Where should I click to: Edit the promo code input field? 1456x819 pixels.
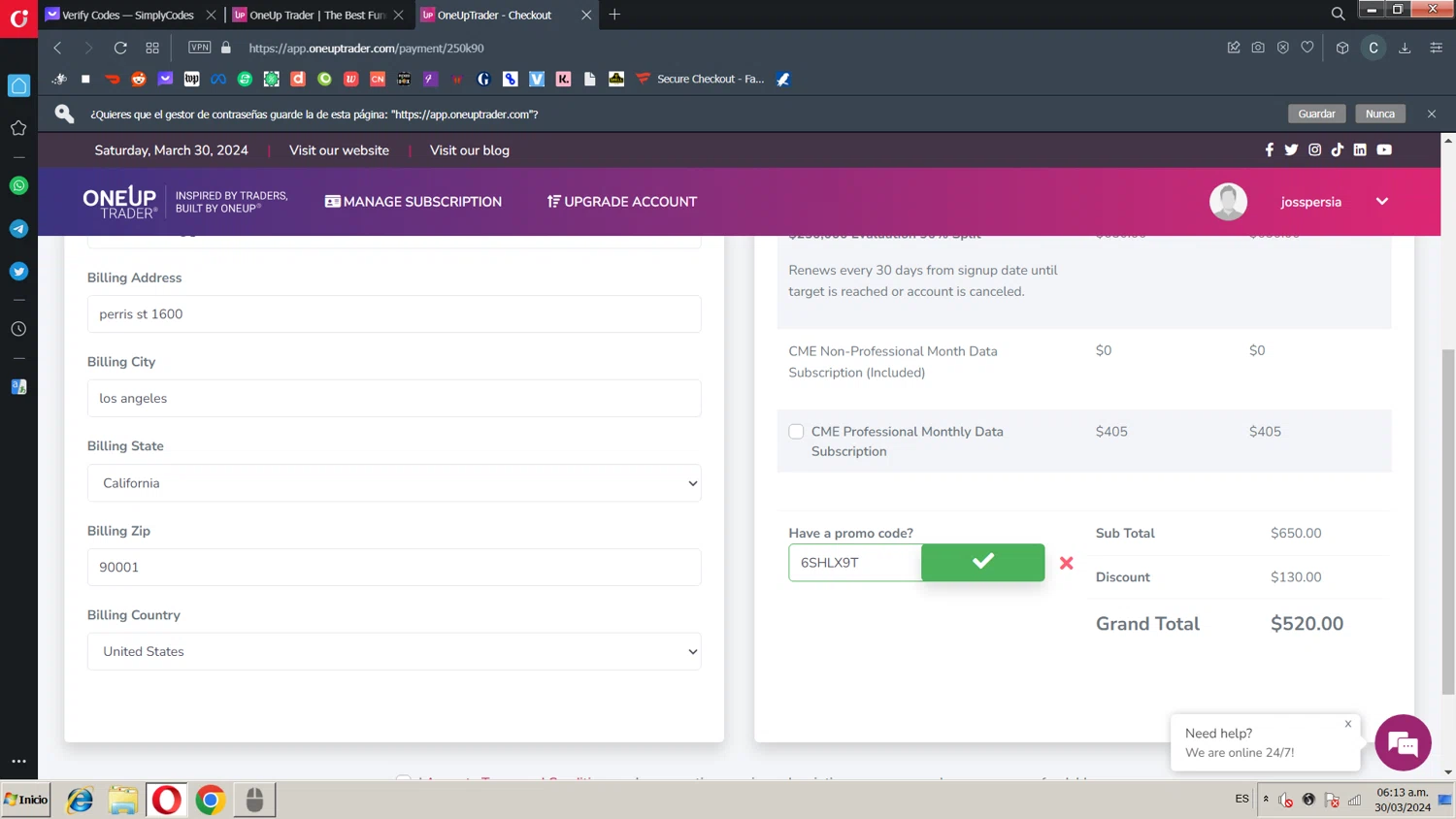point(854,563)
